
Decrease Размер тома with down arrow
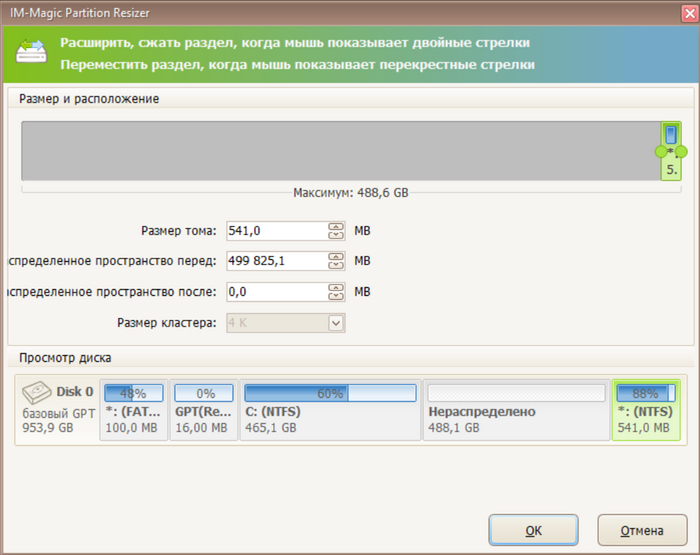(x=336, y=235)
